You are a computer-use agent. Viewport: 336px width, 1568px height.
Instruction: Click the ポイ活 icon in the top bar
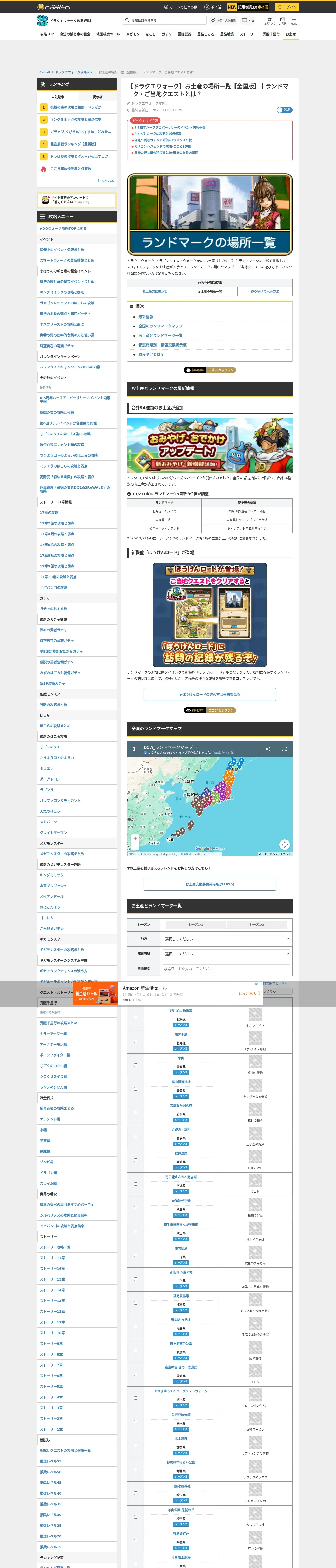207,7
